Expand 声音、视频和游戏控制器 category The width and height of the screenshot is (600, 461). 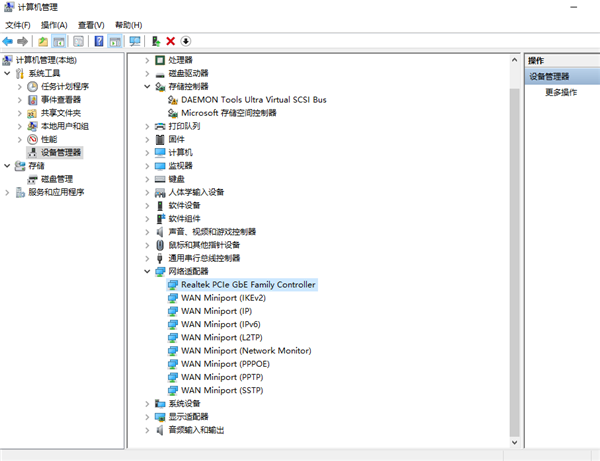coord(148,231)
